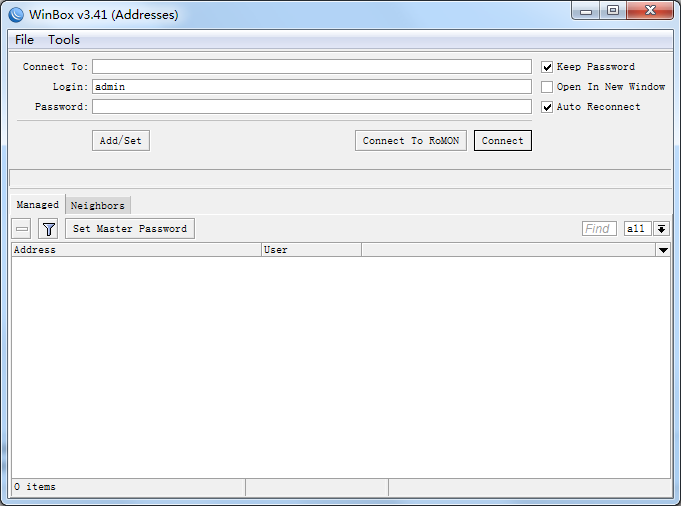The height and width of the screenshot is (506, 681).
Task: Open the Tools menu
Action: [x=64, y=40]
